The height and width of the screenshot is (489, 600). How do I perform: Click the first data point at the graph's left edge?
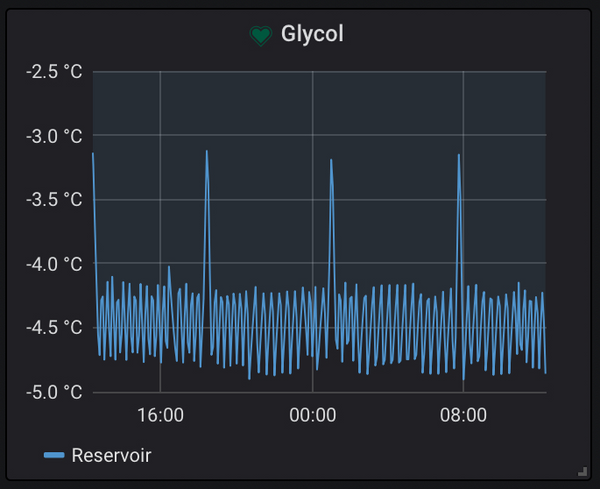[x=93, y=154]
